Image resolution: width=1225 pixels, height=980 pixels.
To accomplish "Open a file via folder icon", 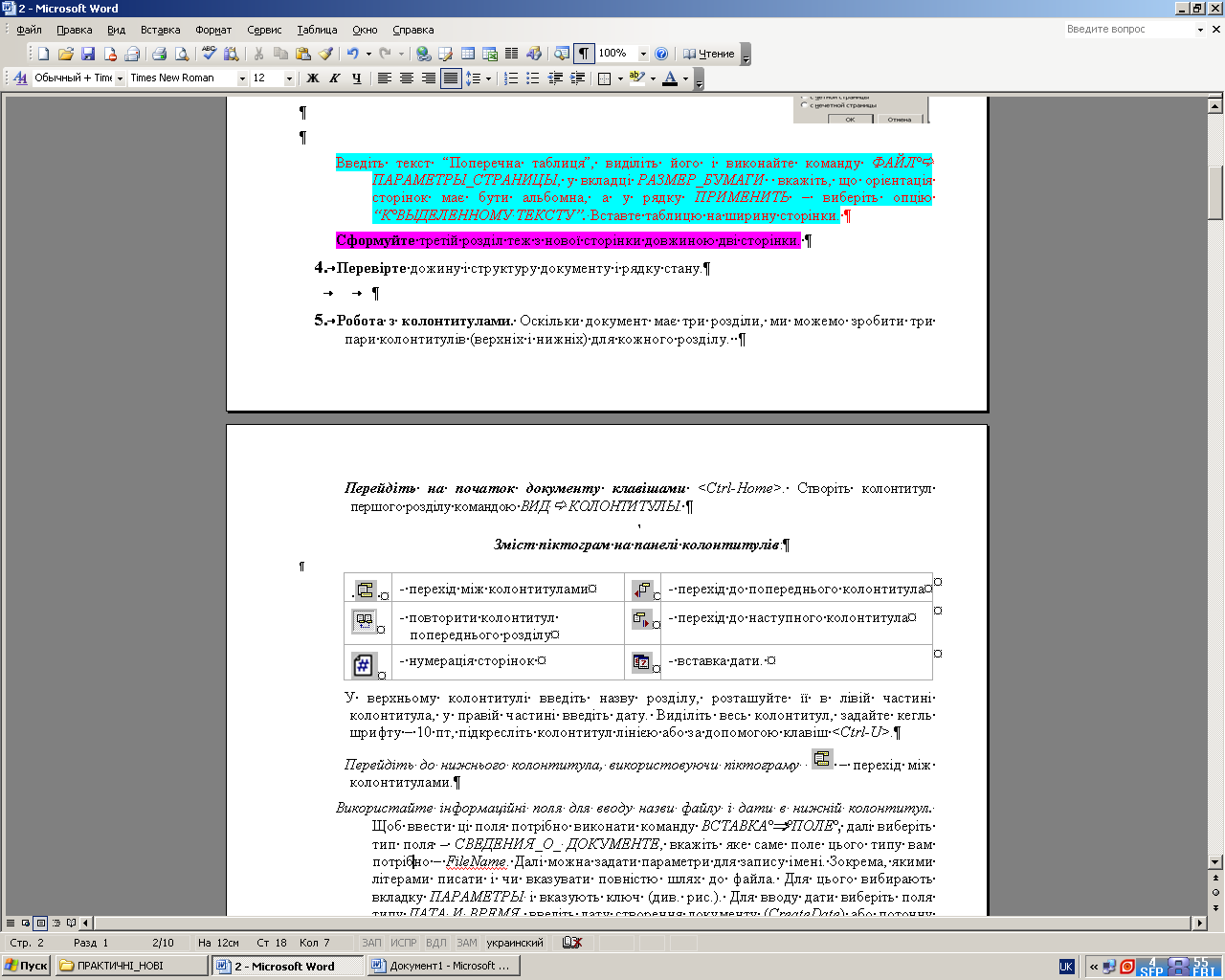I will point(65,54).
